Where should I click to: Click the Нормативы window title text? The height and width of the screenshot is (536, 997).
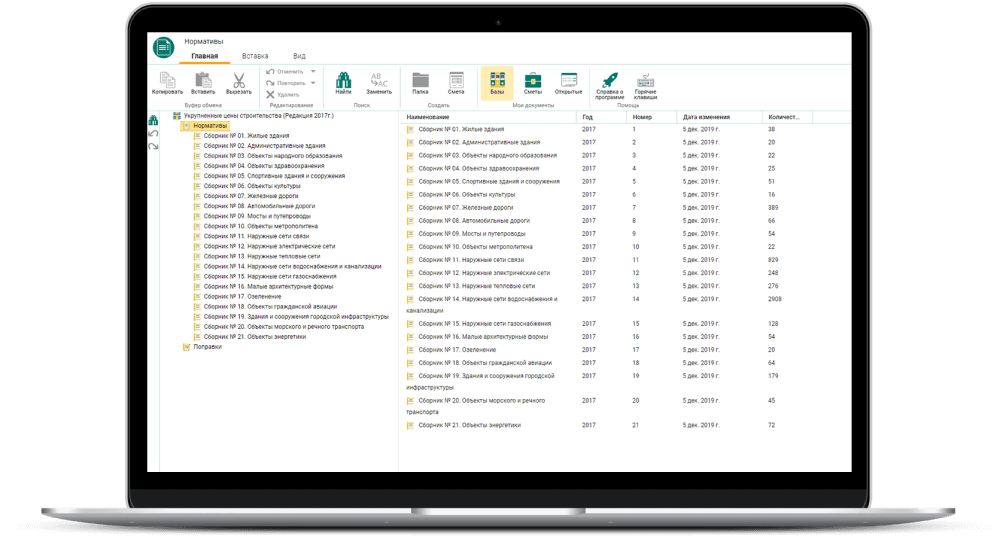click(203, 41)
